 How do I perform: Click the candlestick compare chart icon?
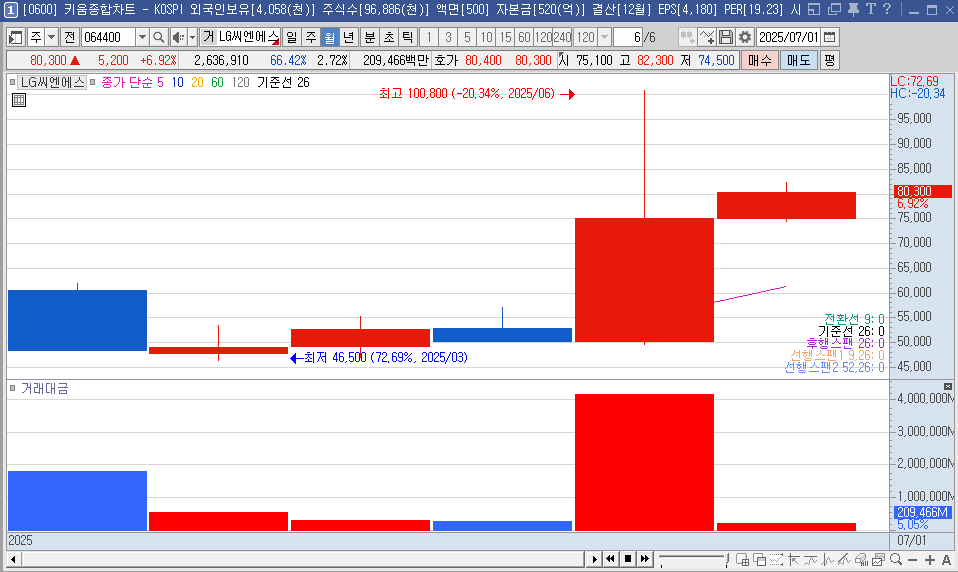[687, 37]
